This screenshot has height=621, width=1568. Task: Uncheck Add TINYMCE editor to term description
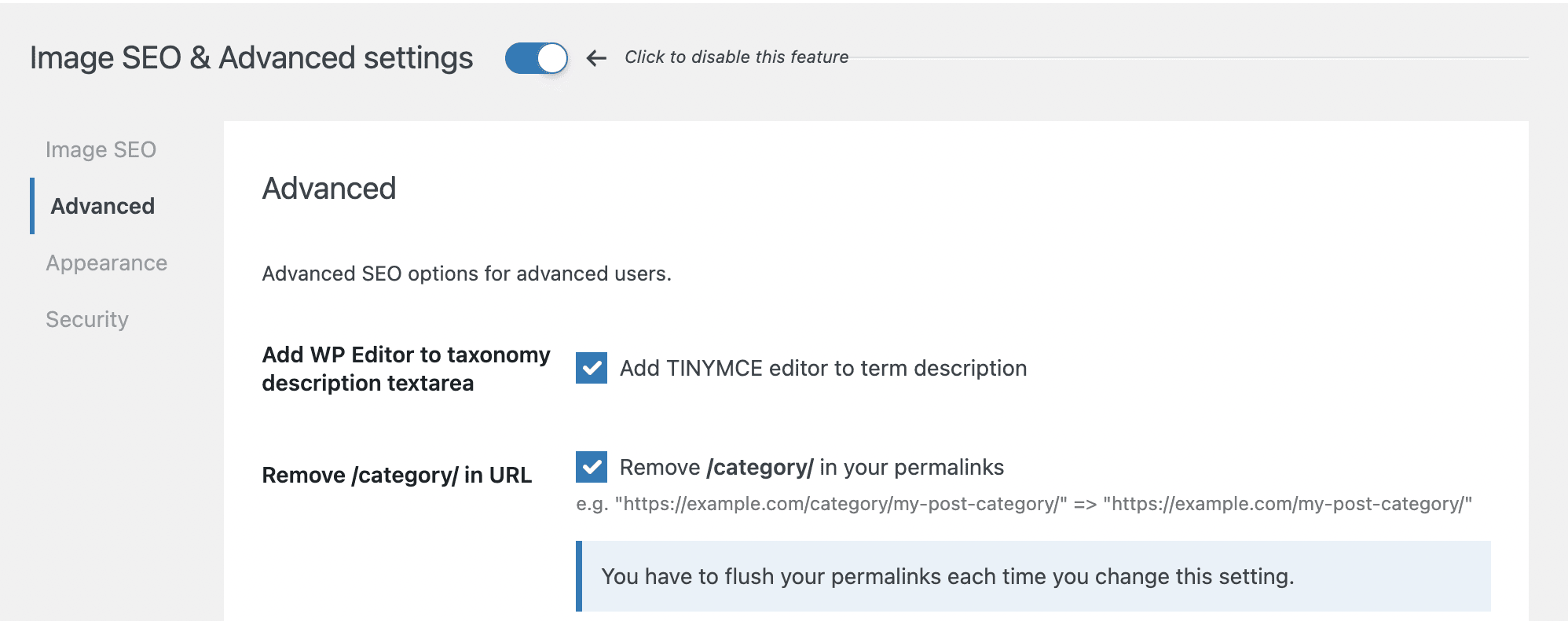coord(591,368)
